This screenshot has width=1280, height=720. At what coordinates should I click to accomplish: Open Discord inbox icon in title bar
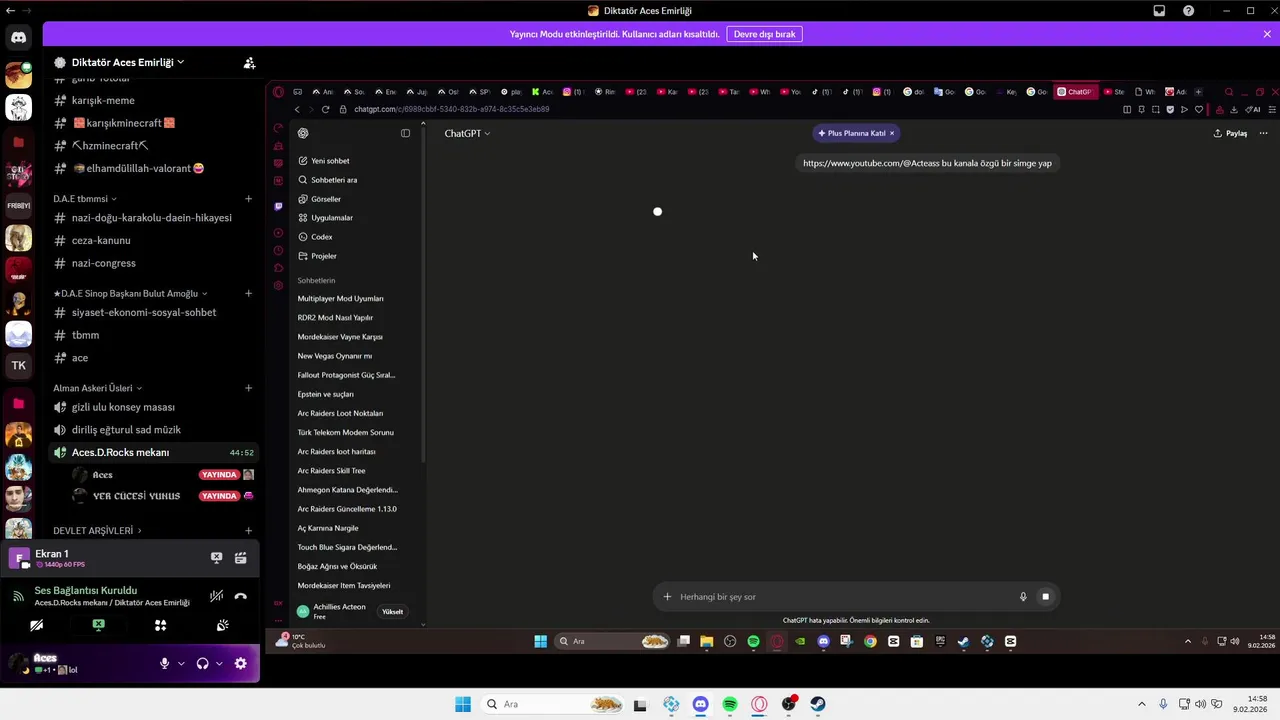coord(1159,11)
